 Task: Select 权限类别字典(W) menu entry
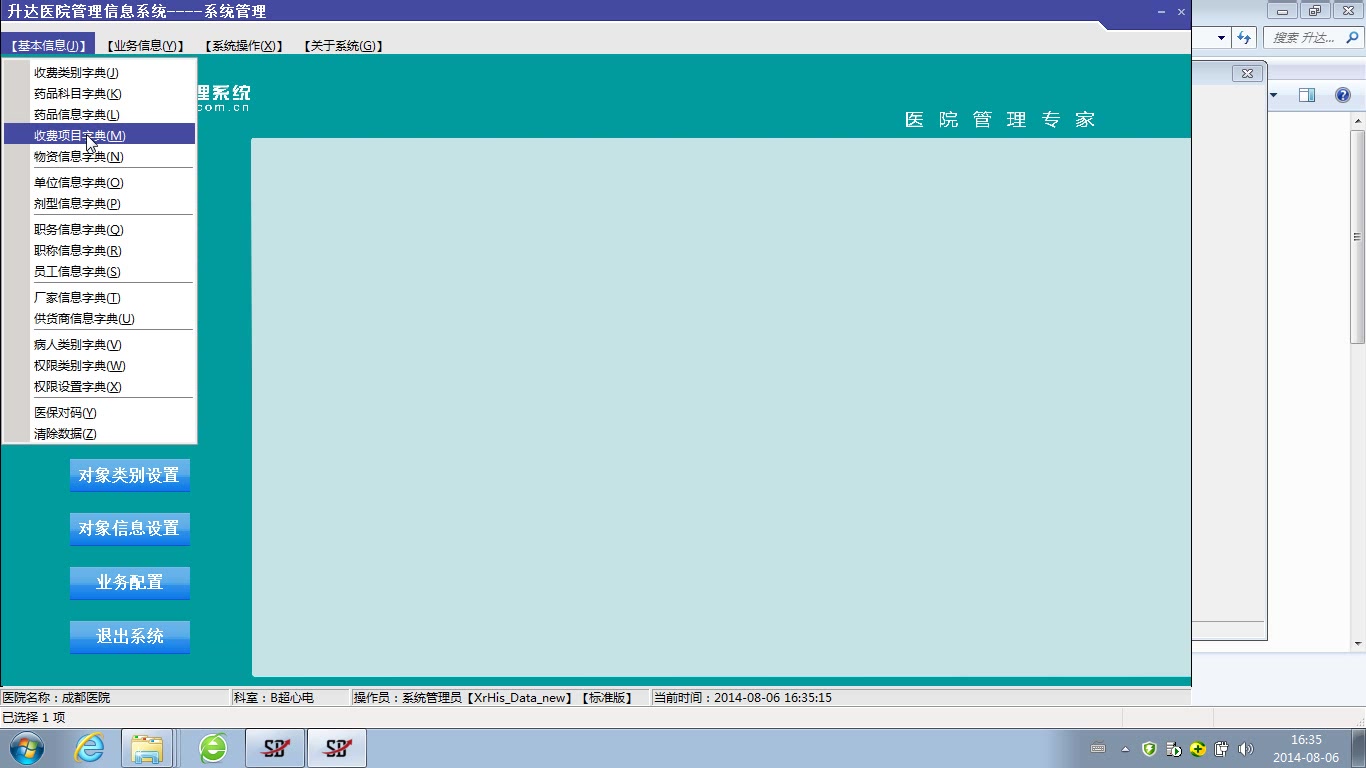(99, 365)
